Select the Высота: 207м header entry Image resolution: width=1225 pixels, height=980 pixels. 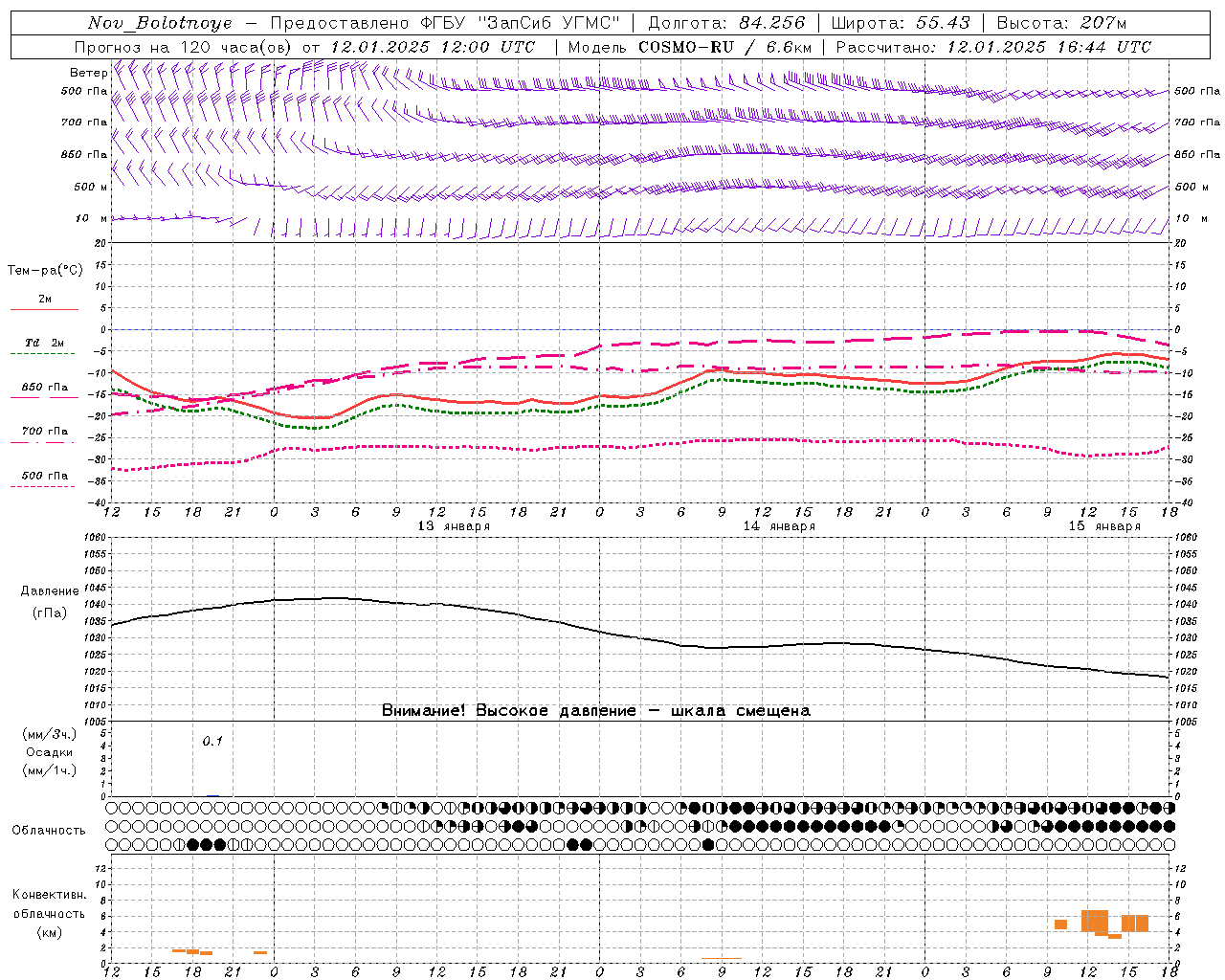[x=1061, y=23]
